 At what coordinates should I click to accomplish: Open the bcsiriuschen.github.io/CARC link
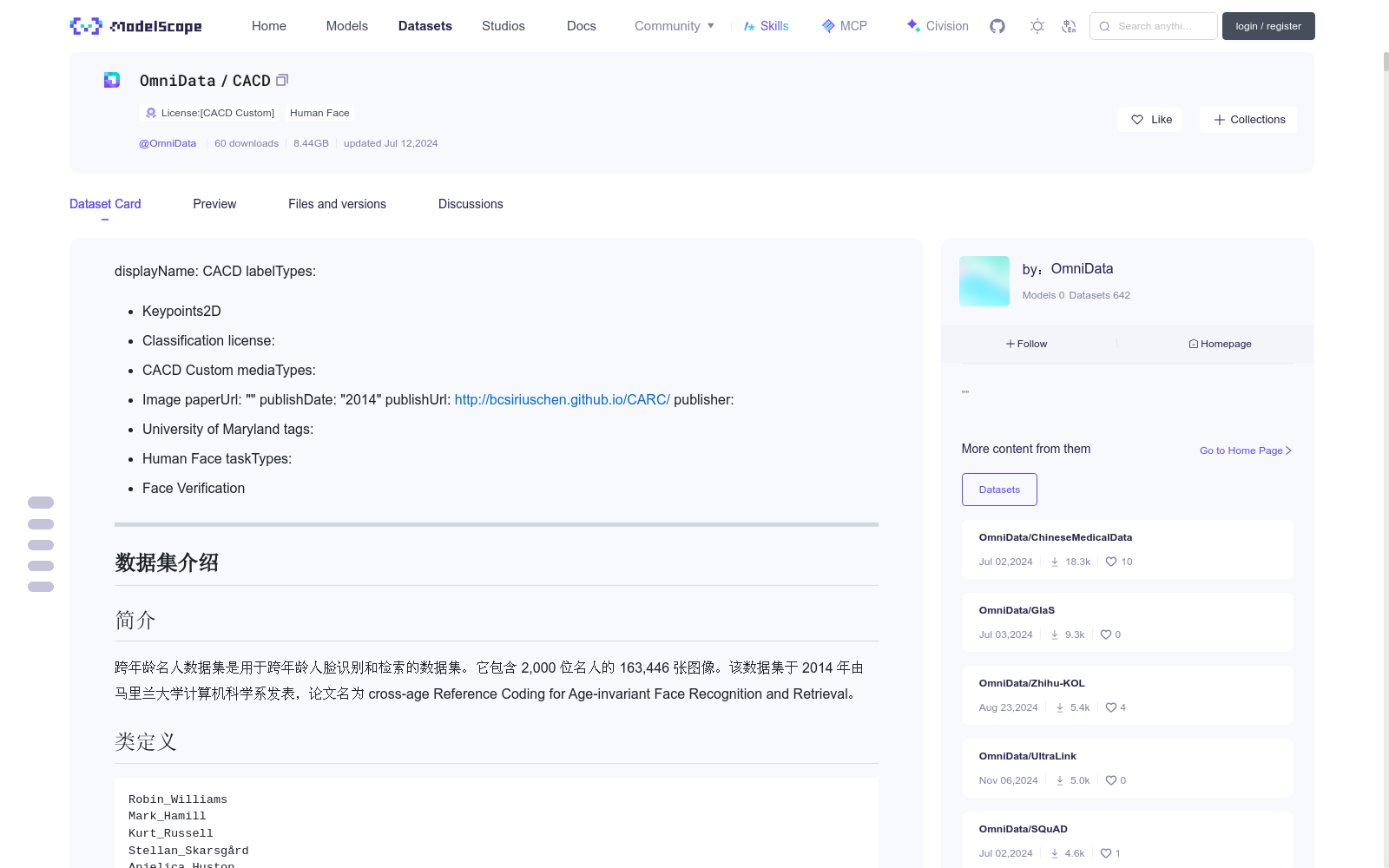pyautogui.click(x=563, y=399)
